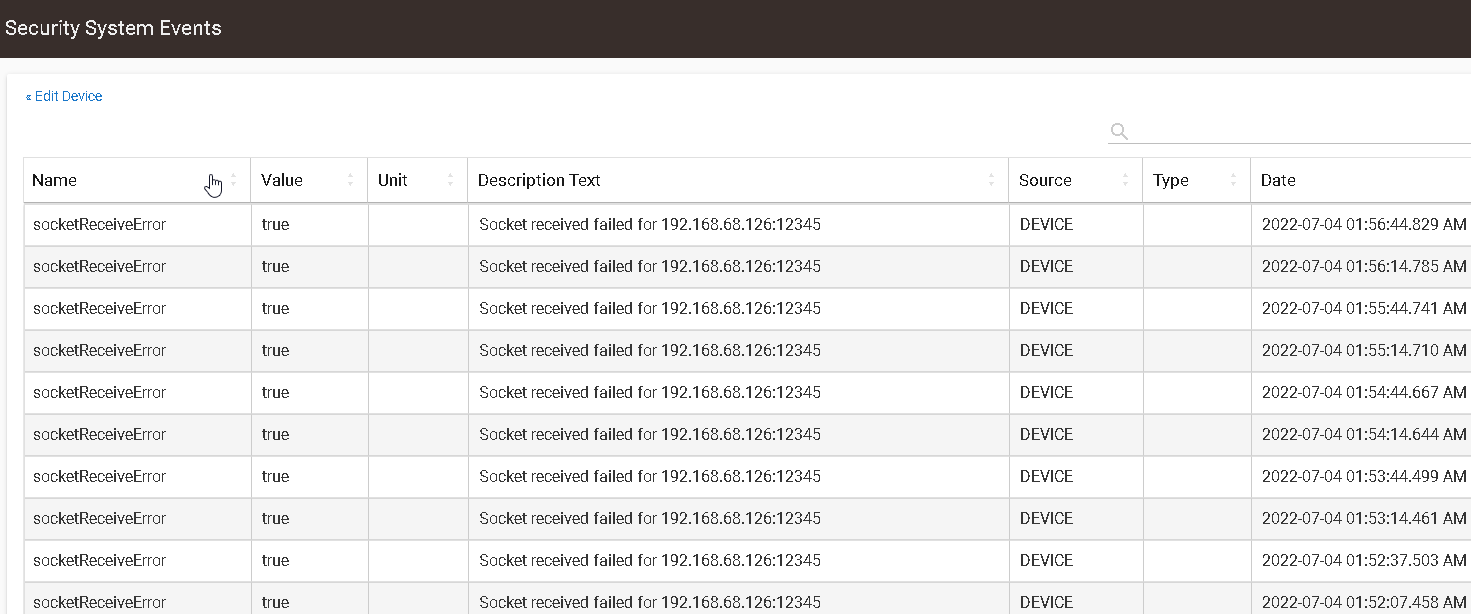The image size is (1471, 614).
Task: Sort table by Value column arrows
Action: coord(350,180)
